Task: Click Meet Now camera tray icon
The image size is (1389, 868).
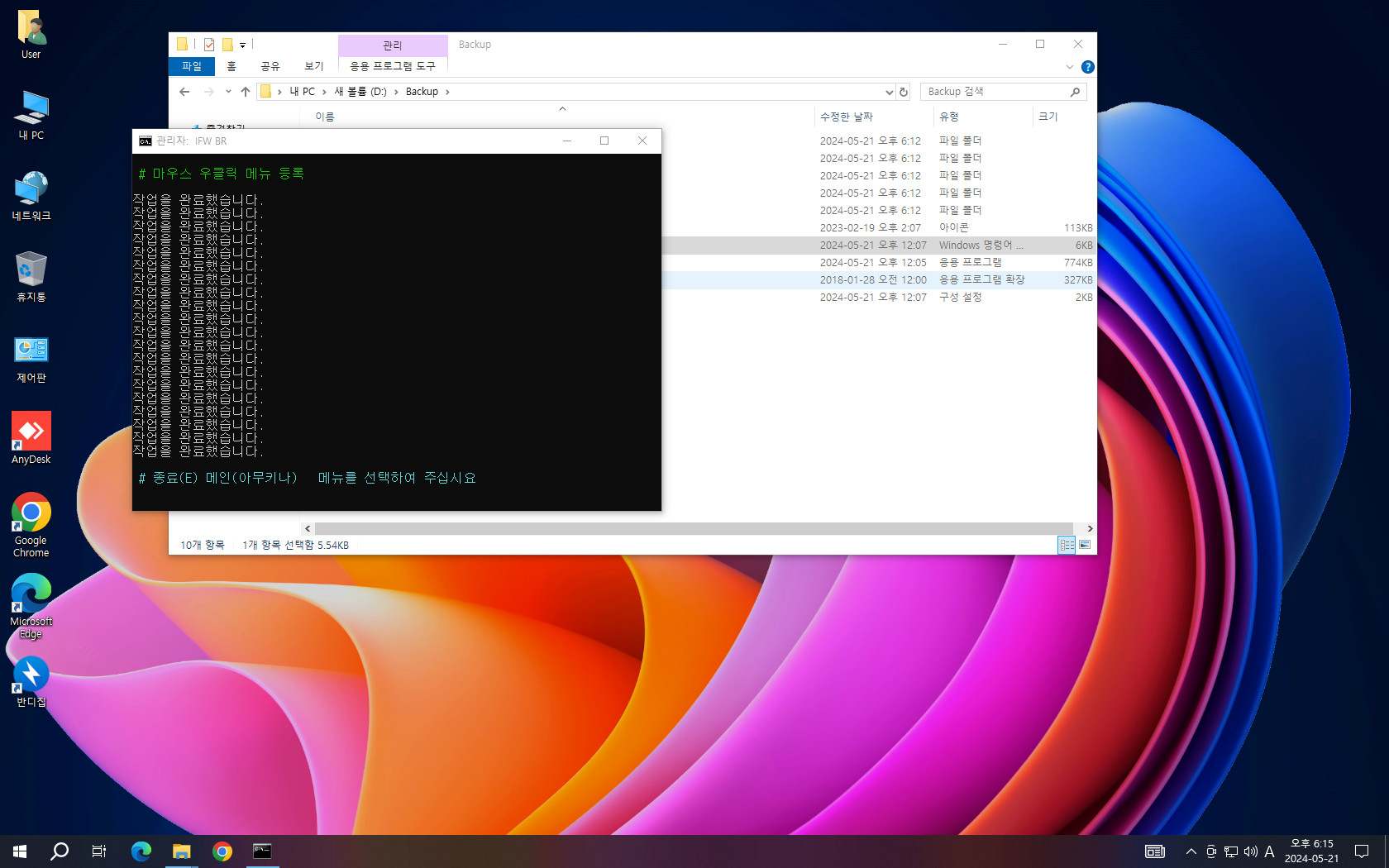Action: [x=1211, y=851]
